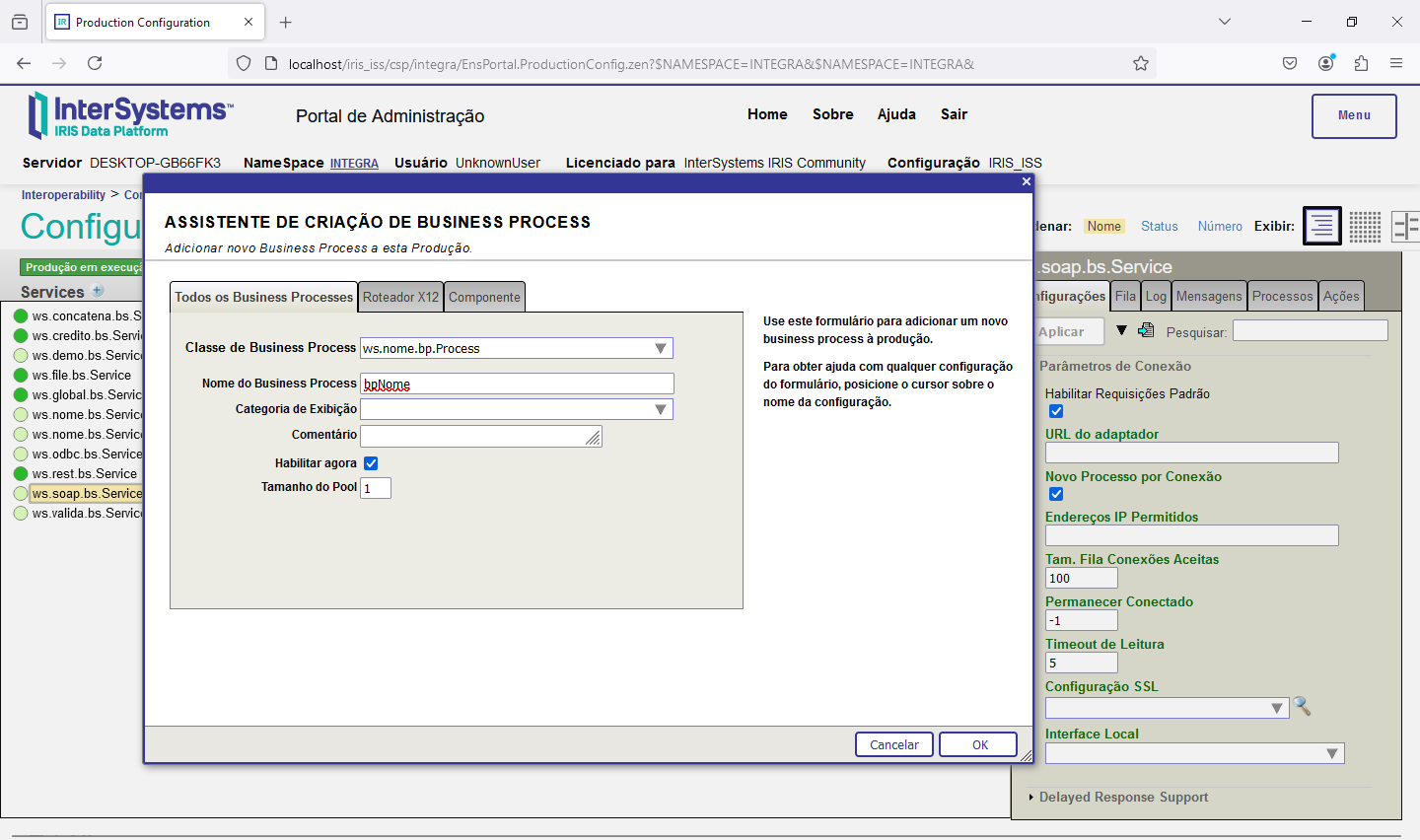Bookmark this page with star icon

[x=1141, y=64]
